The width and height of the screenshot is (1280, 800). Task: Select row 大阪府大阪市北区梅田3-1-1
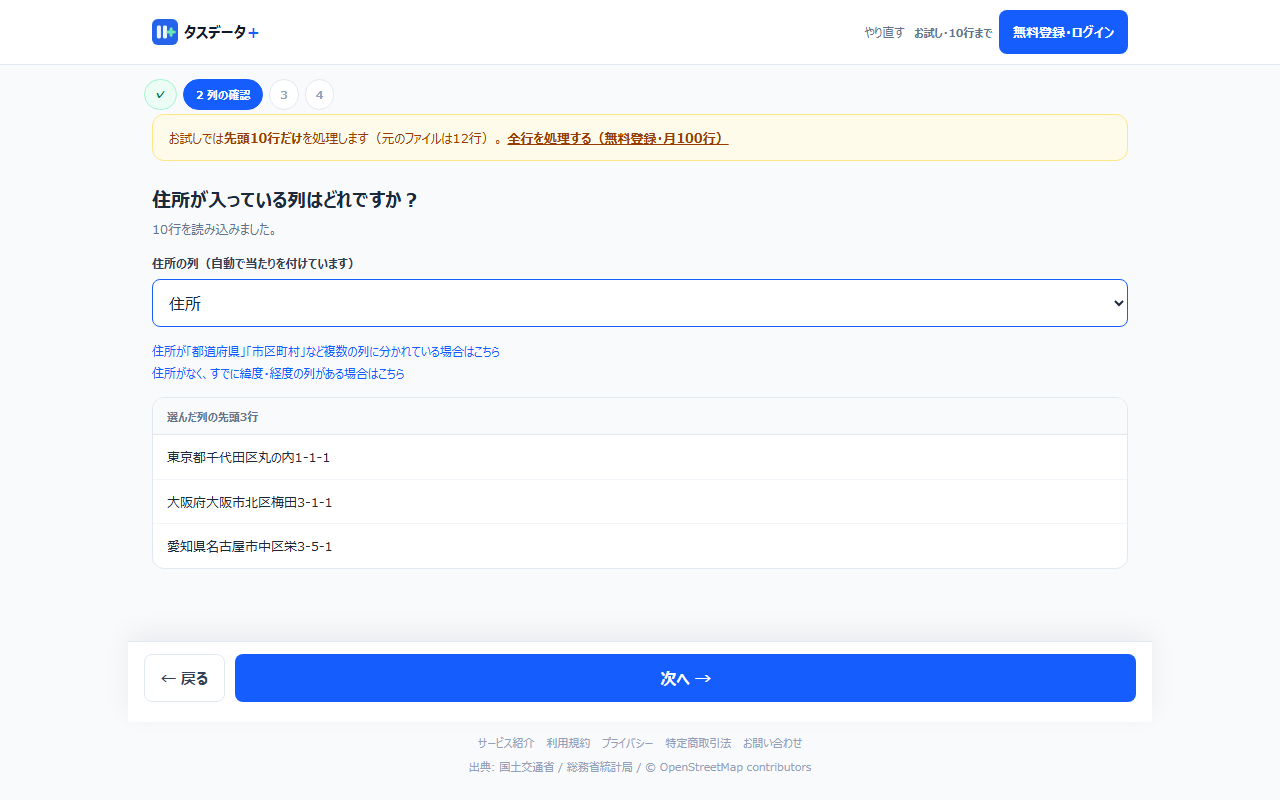coord(640,502)
